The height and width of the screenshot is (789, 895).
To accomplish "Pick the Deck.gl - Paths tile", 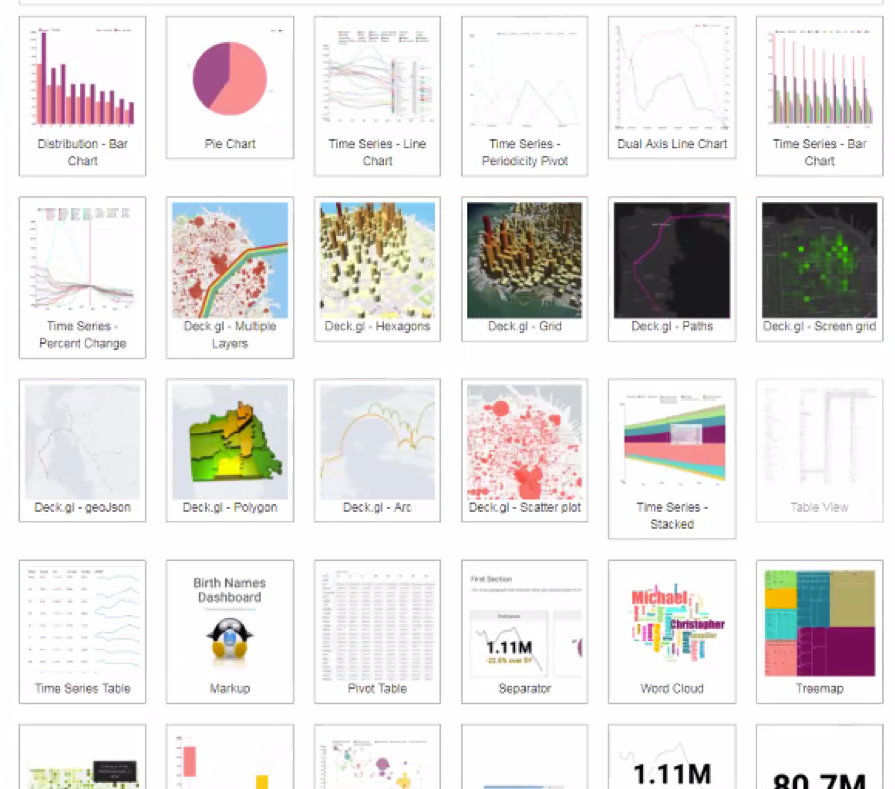I will [672, 269].
